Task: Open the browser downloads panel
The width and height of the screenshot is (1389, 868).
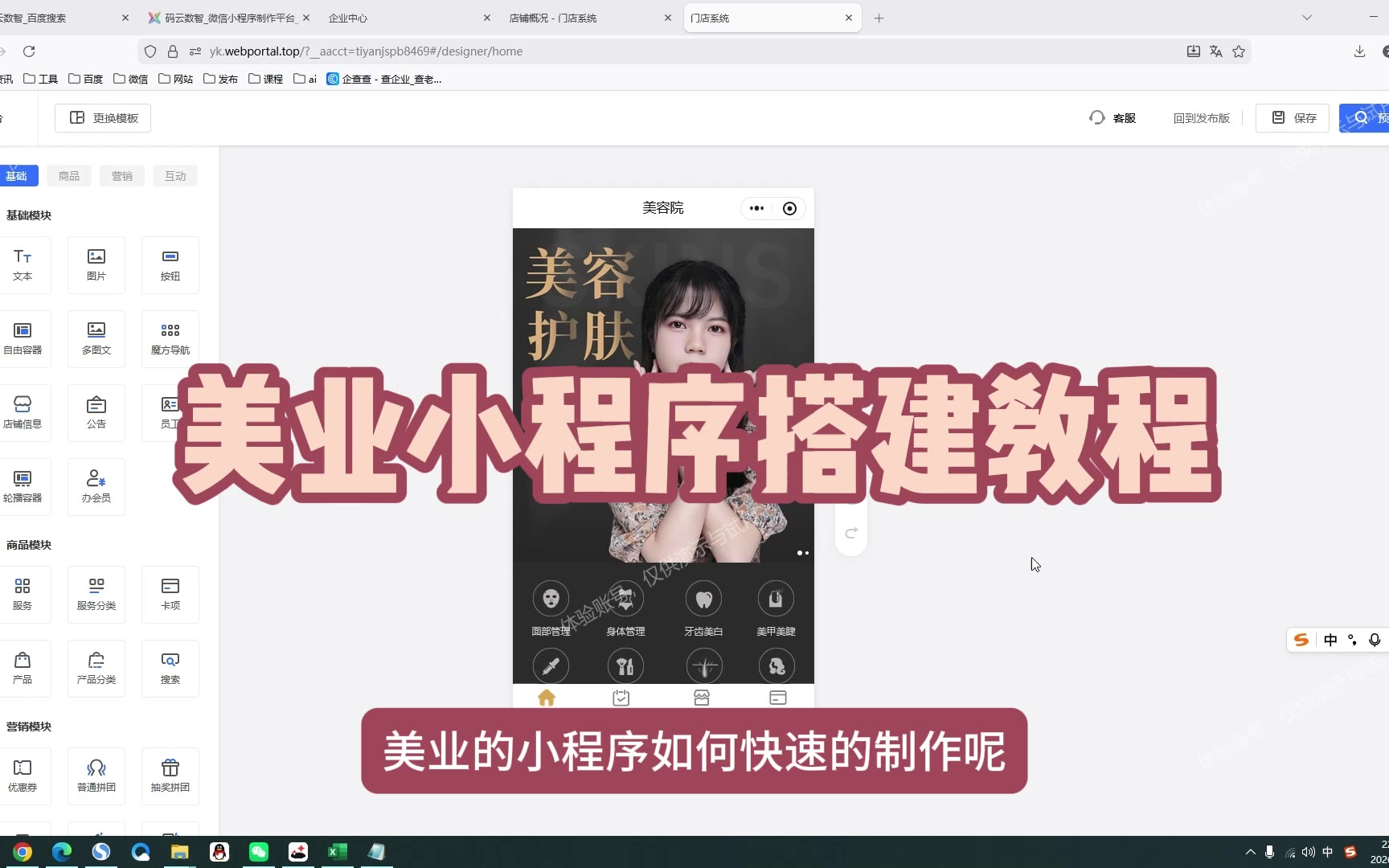Action: tap(1359, 51)
